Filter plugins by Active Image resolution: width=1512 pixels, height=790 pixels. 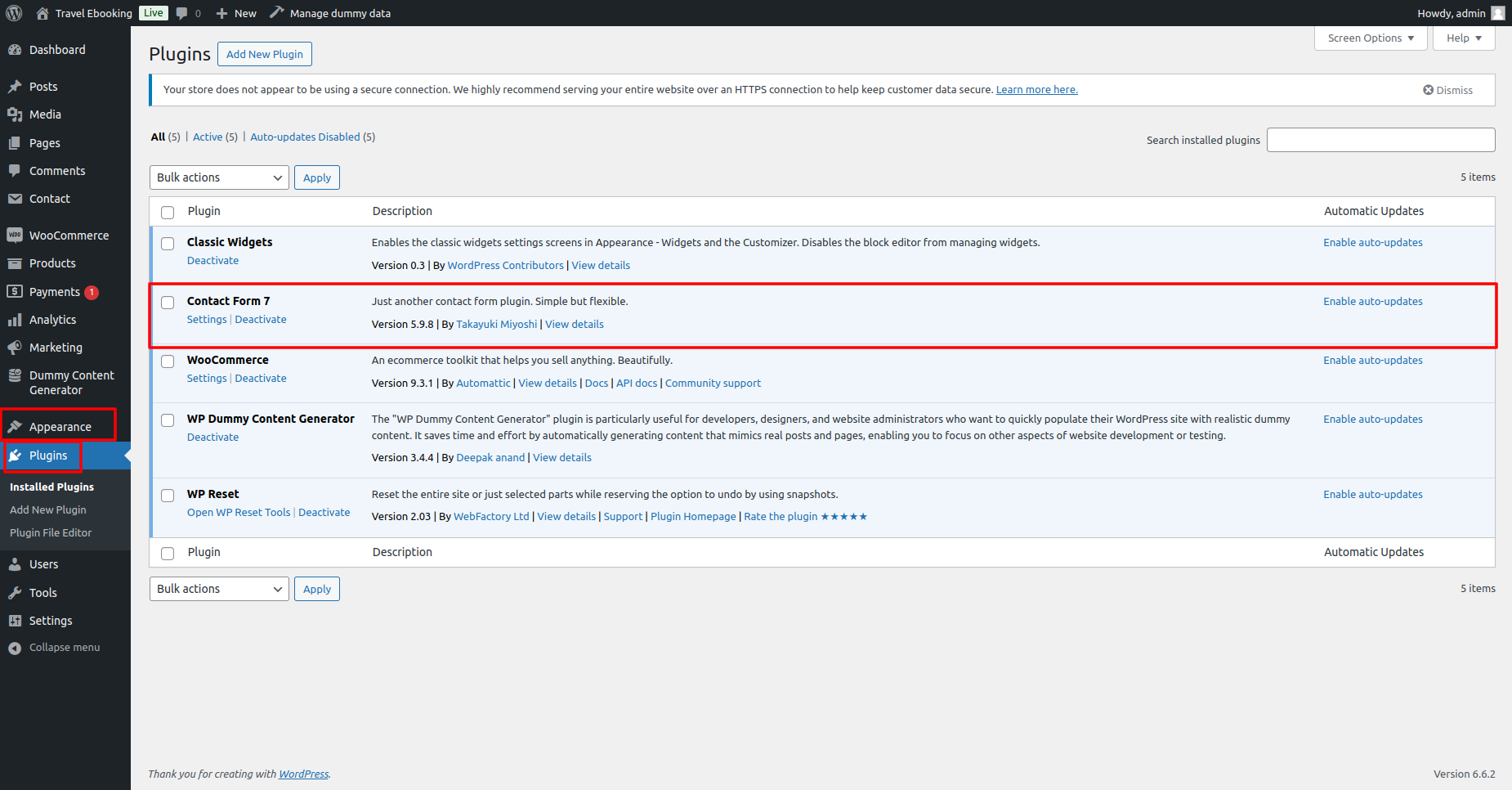point(208,137)
